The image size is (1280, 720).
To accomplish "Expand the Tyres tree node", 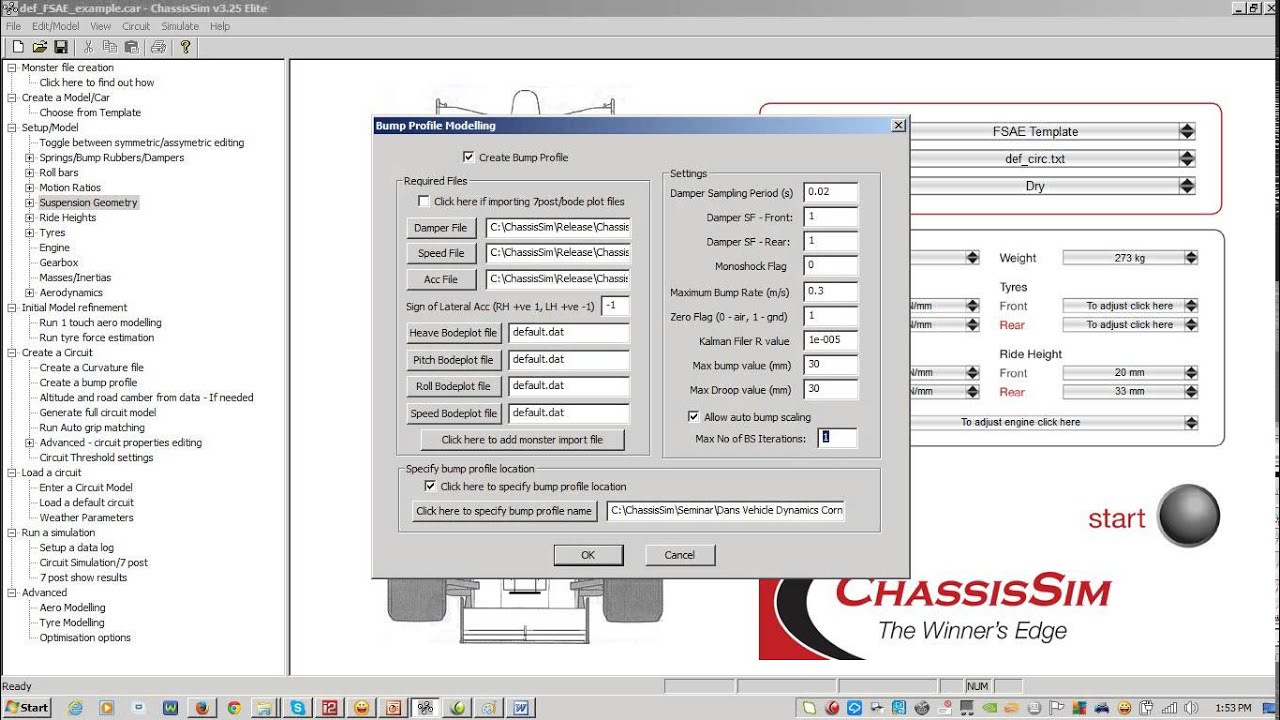I will click(x=30, y=232).
